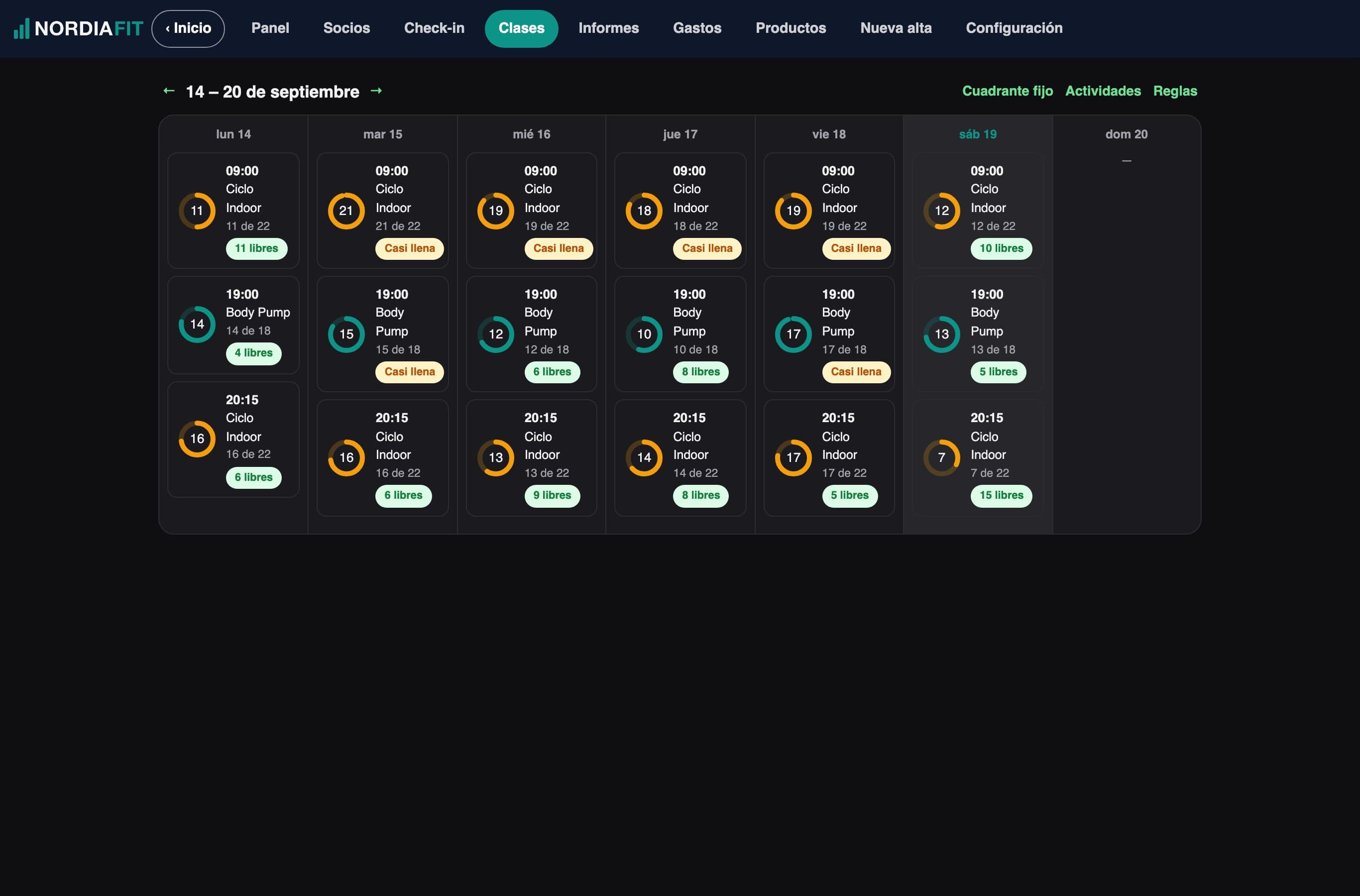The image size is (1360, 896).
Task: Go to the Gastos tab
Action: (697, 28)
